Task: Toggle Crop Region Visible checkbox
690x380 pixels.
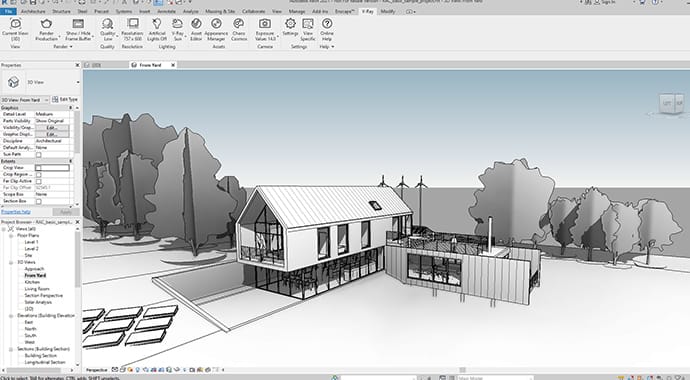Action: point(39,174)
